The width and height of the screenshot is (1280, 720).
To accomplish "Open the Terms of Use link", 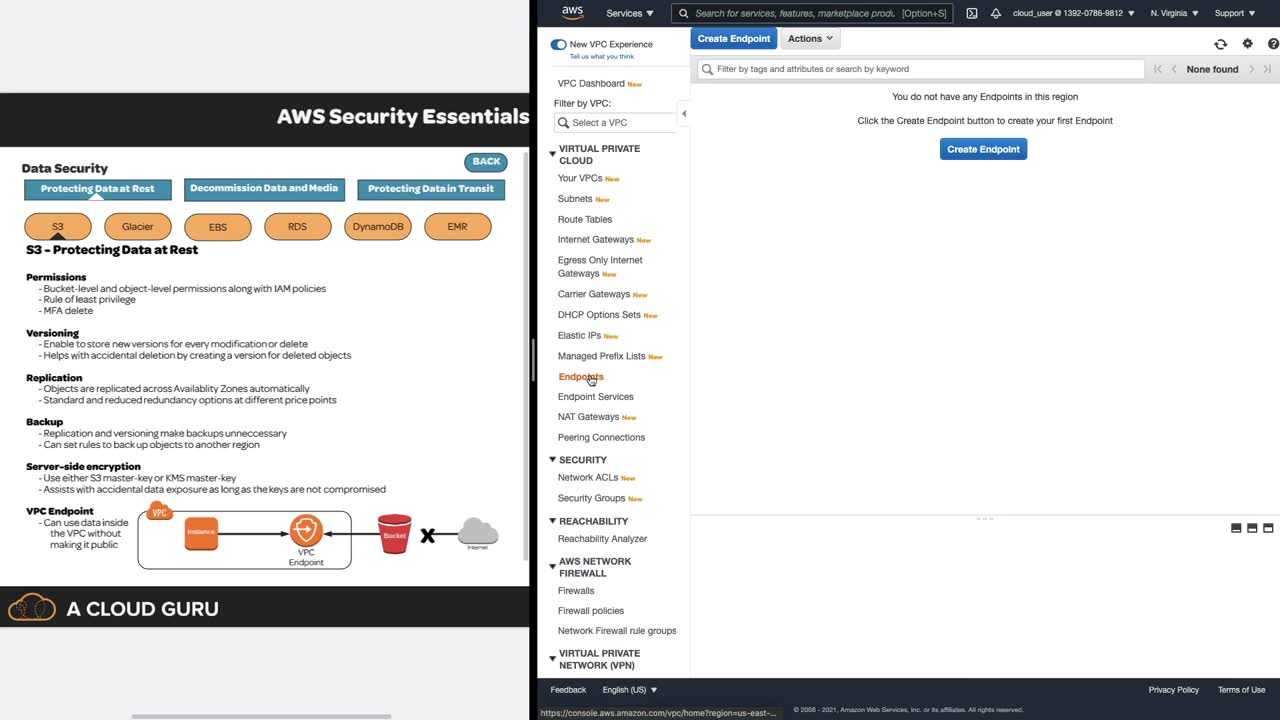I will pos(1241,690).
